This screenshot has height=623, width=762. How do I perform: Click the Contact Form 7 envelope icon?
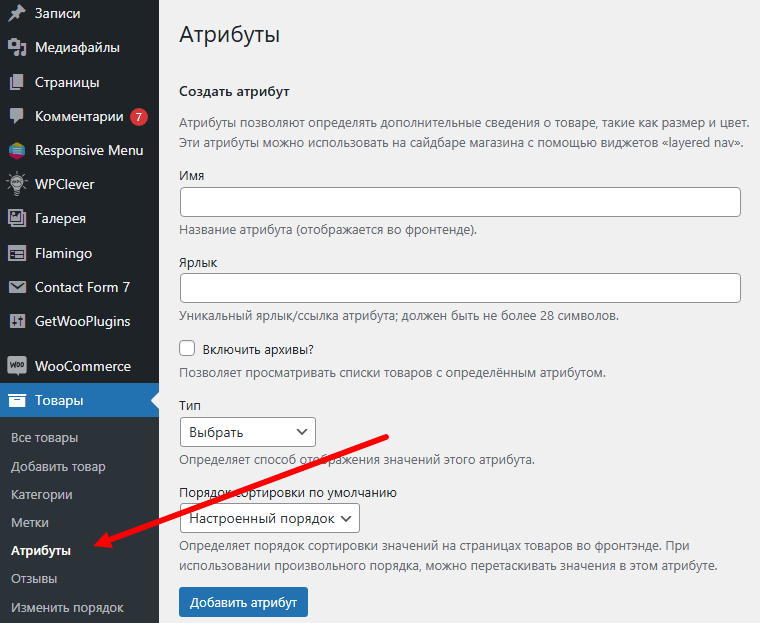[17, 287]
